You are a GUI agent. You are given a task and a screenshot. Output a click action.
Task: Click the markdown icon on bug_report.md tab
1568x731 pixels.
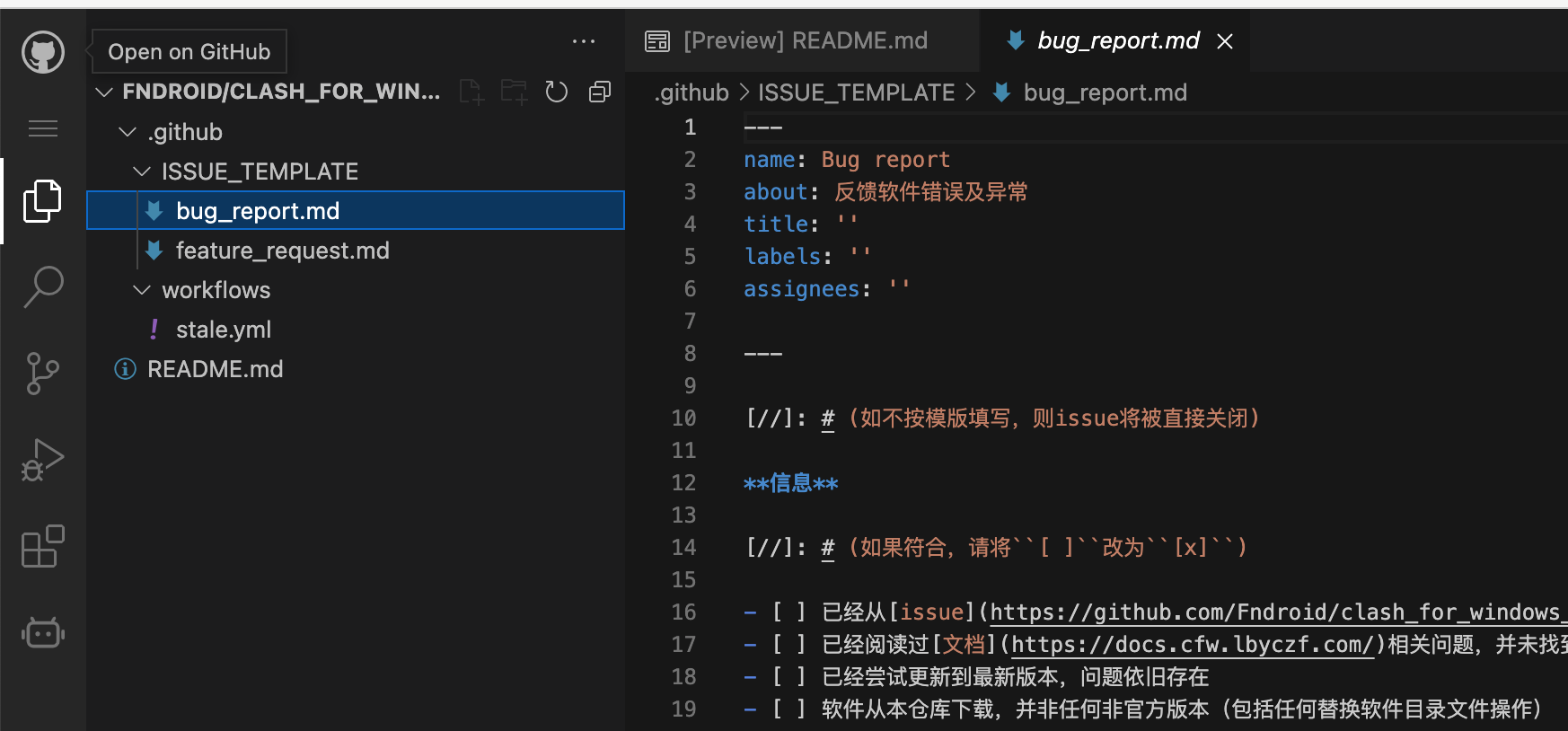[x=1016, y=40]
